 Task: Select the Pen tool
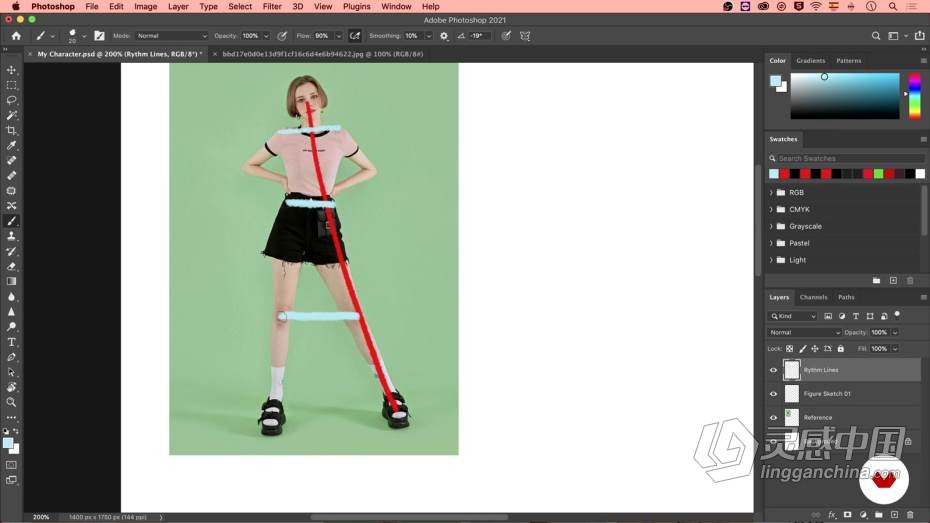pos(11,357)
